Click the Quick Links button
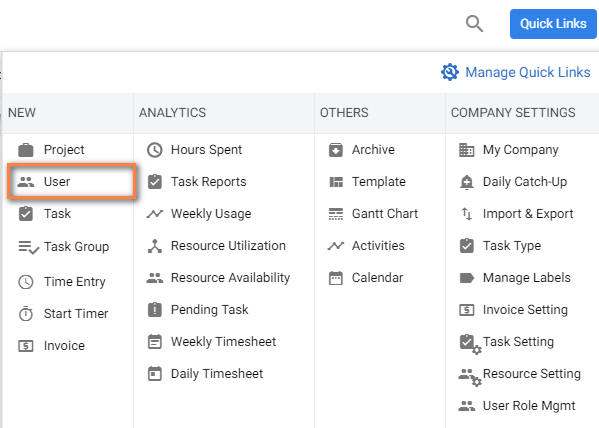Viewport: 599px width, 428px height. click(x=553, y=24)
